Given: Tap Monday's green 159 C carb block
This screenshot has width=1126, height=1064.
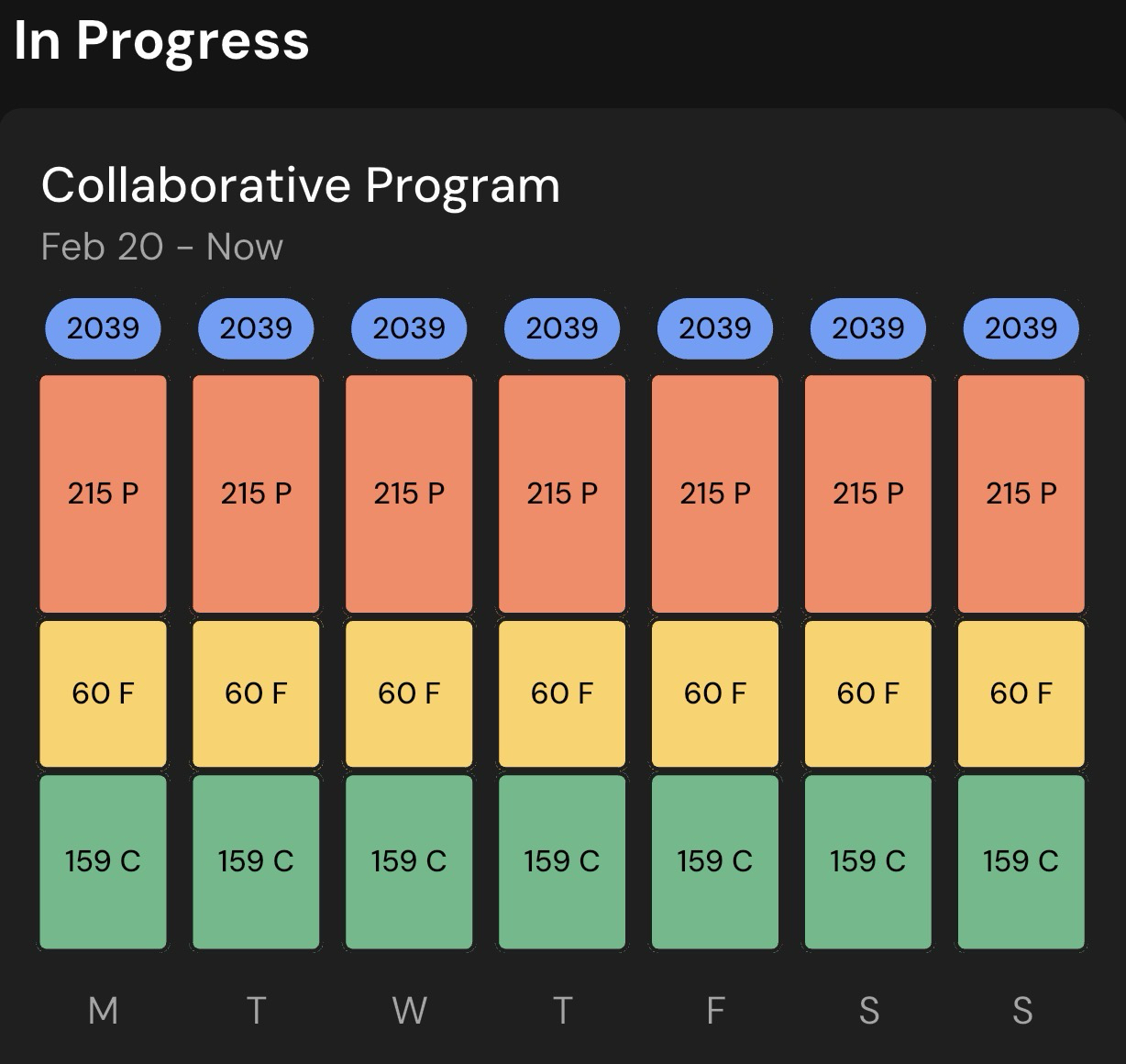Looking at the screenshot, I should [103, 861].
